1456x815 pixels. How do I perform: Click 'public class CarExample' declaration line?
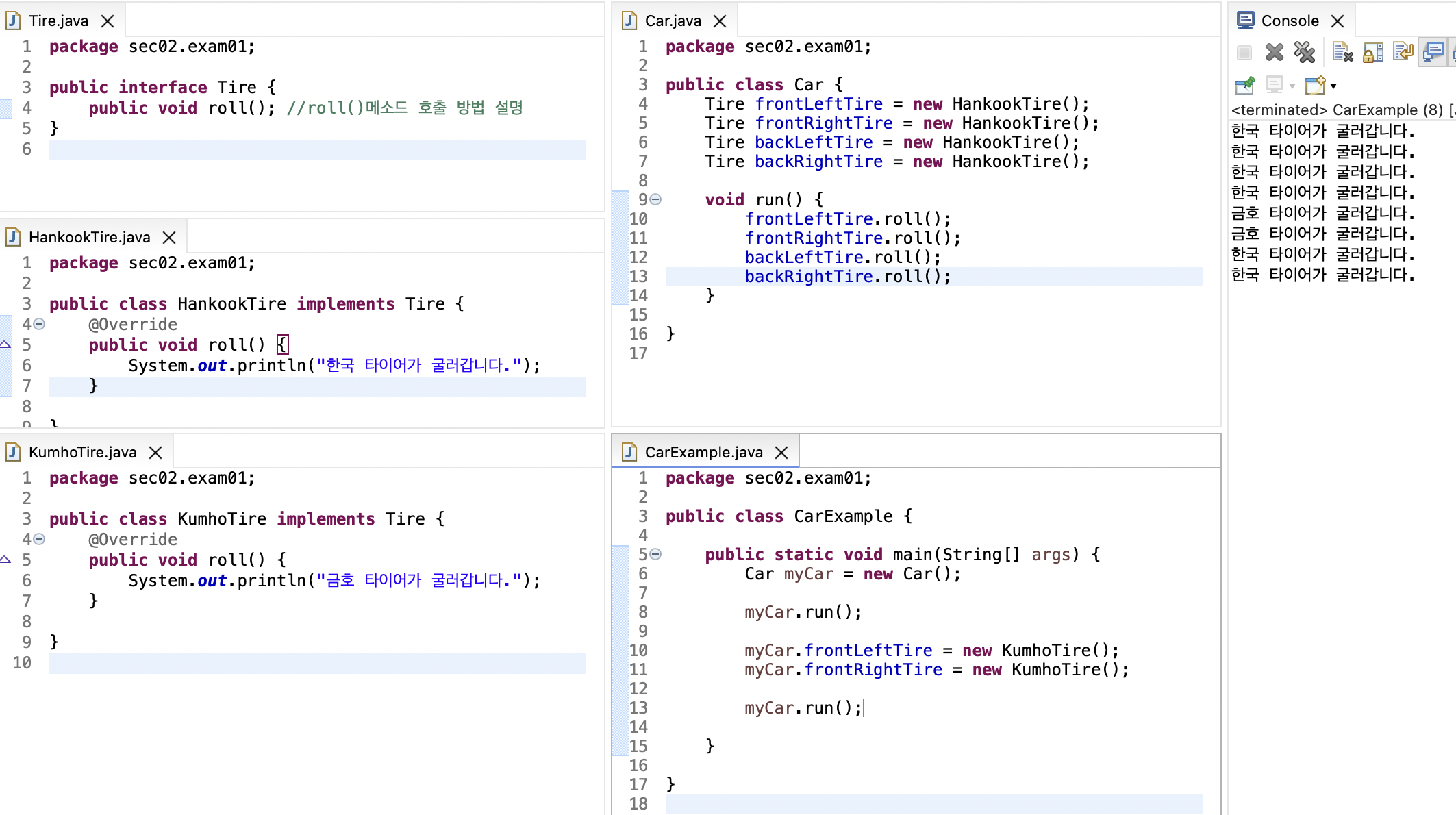point(789,516)
